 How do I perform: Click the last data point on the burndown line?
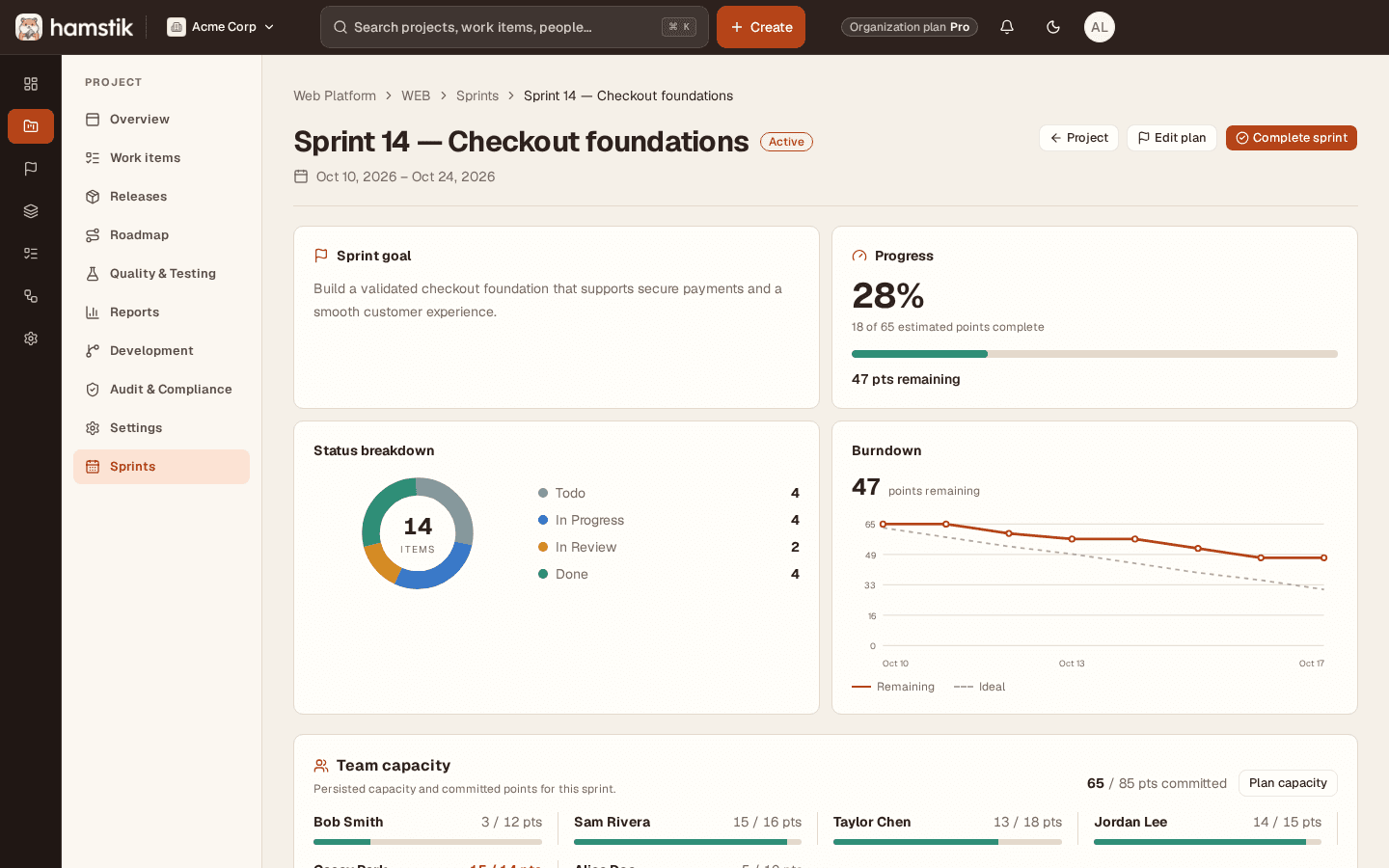click(1323, 557)
